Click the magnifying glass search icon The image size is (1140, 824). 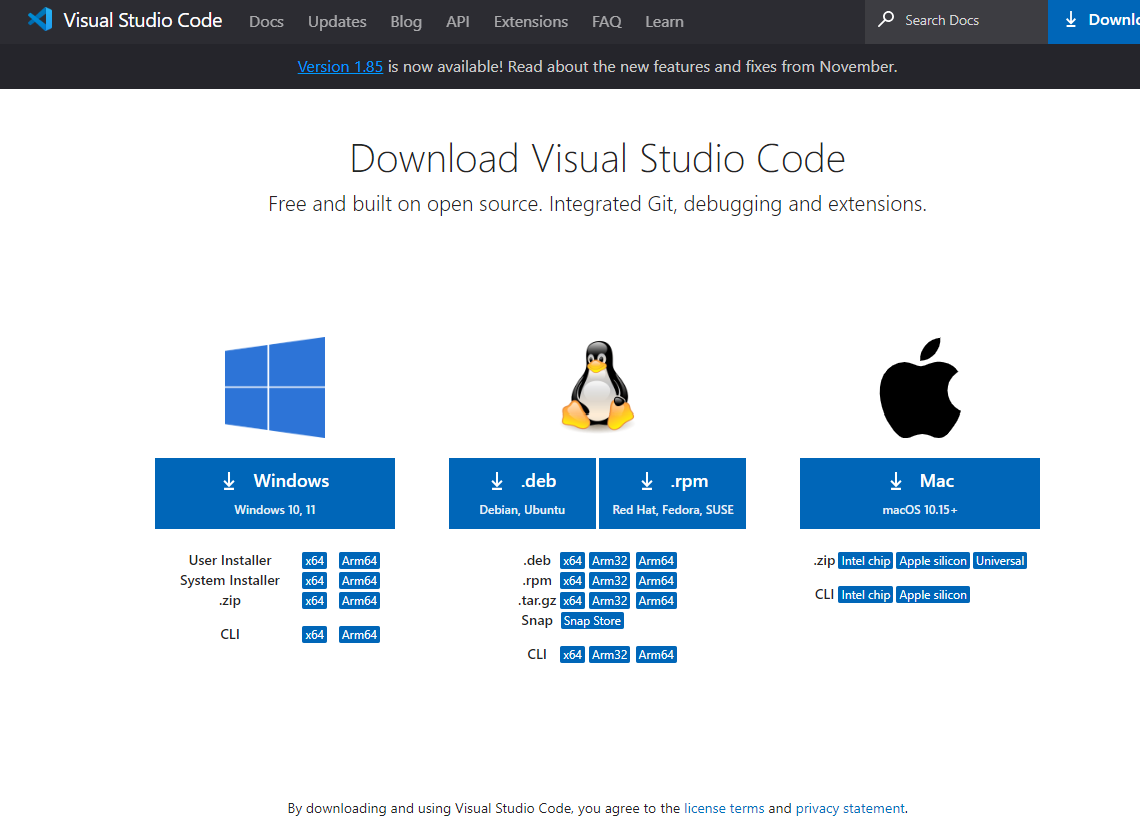tap(886, 20)
